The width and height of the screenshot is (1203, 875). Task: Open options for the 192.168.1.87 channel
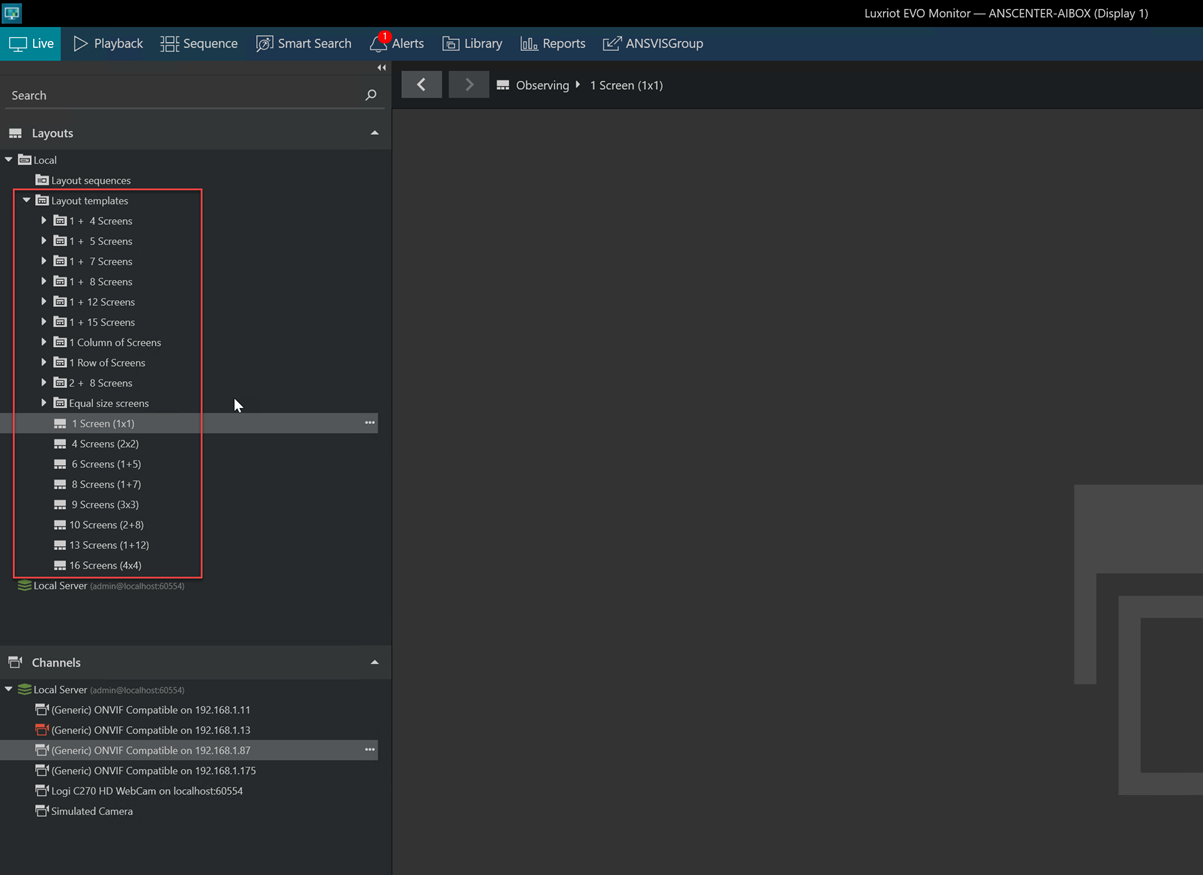pyautogui.click(x=369, y=750)
